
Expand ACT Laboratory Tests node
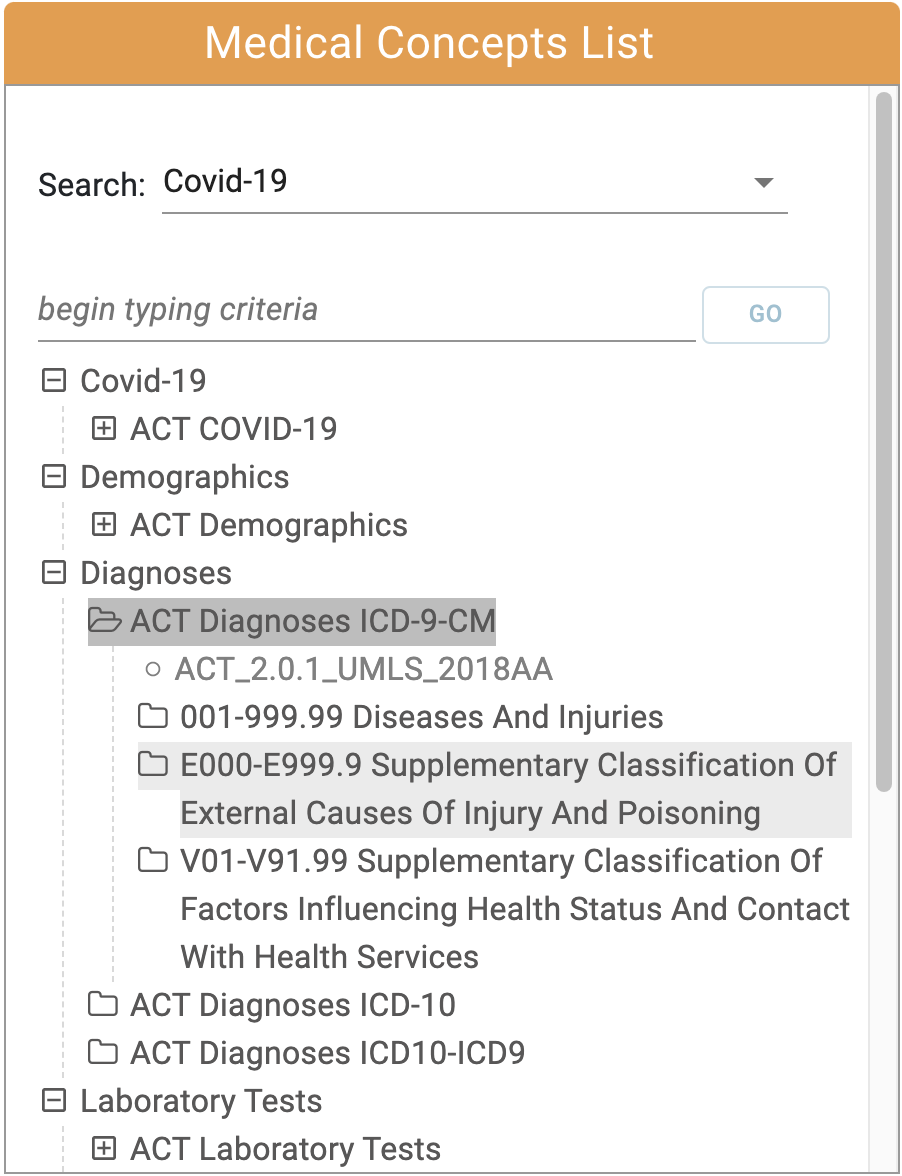[103, 1149]
